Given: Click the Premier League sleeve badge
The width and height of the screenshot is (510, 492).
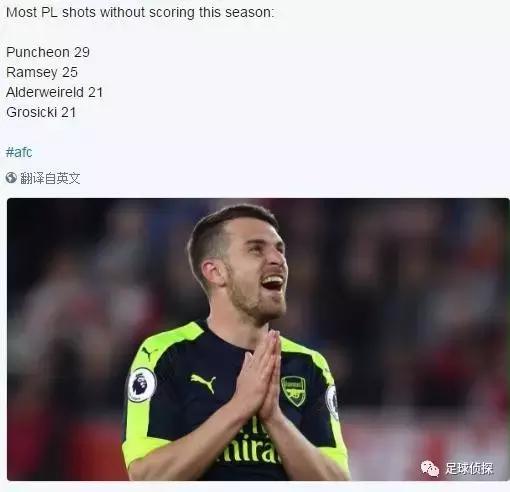Looking at the screenshot, I should click(142, 385).
